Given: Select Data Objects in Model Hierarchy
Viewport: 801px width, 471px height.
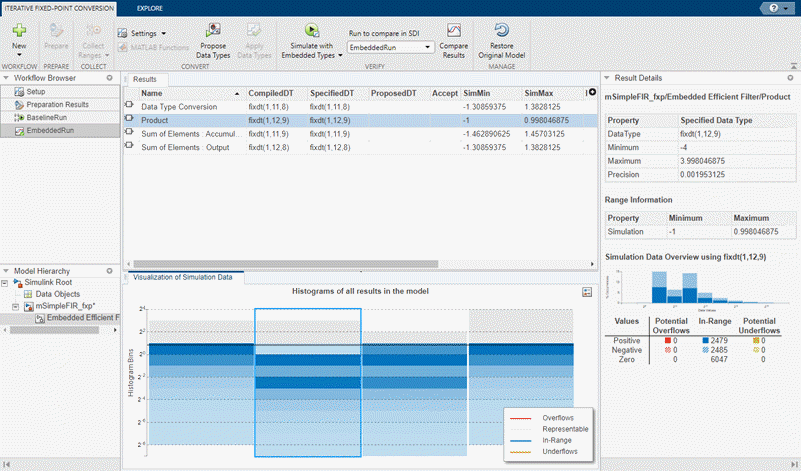Looking at the screenshot, I should coord(58,294).
